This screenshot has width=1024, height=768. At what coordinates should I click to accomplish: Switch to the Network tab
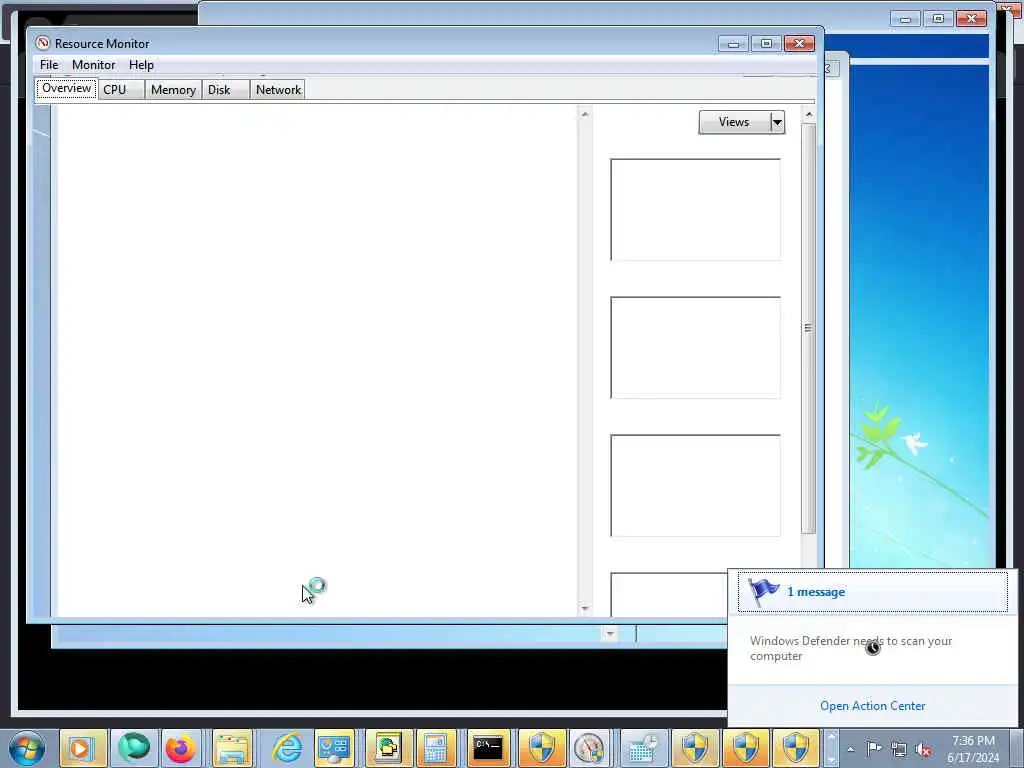click(278, 89)
